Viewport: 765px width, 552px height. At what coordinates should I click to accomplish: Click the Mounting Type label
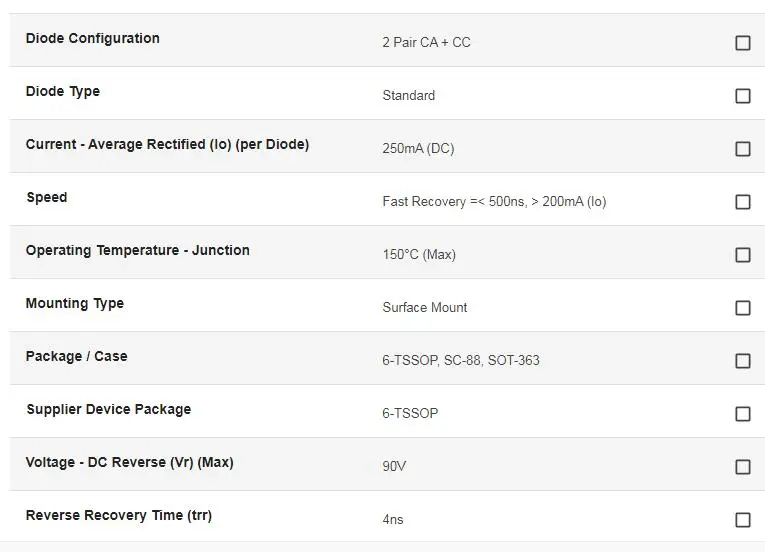click(75, 304)
